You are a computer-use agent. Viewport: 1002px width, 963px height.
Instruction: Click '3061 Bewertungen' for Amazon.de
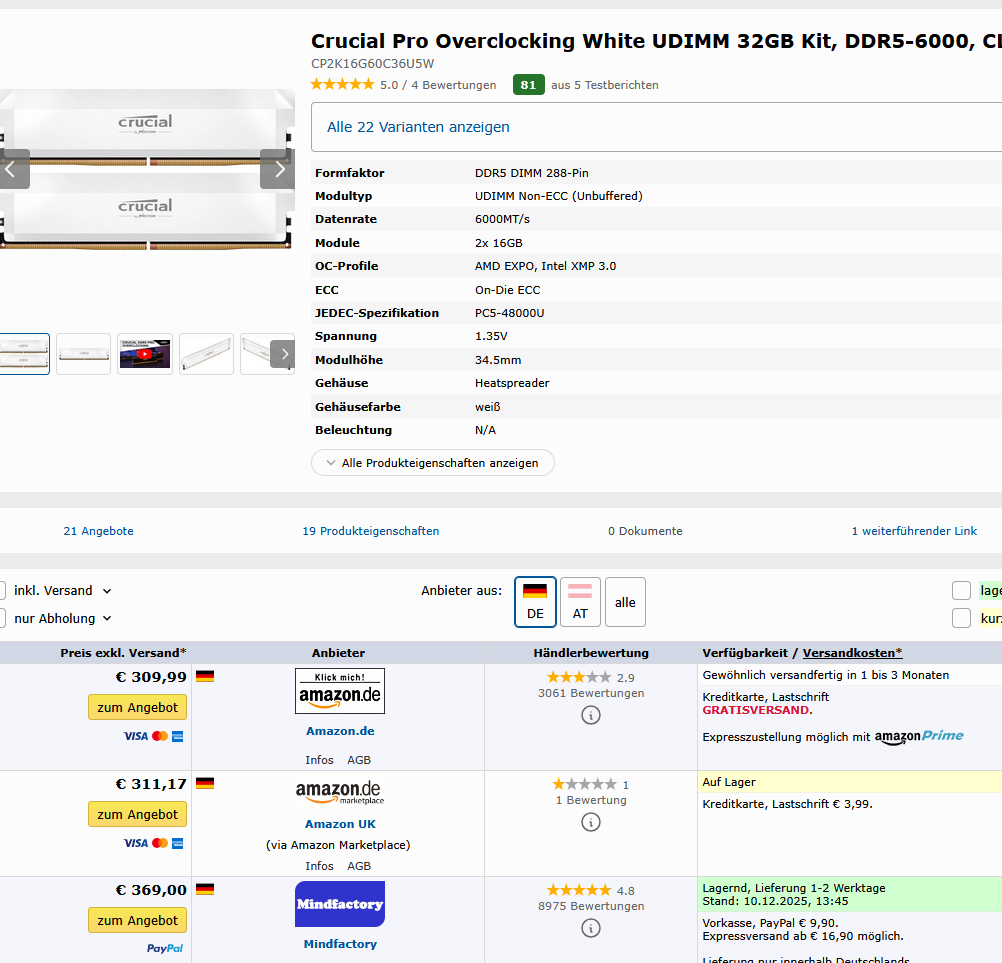(x=591, y=693)
